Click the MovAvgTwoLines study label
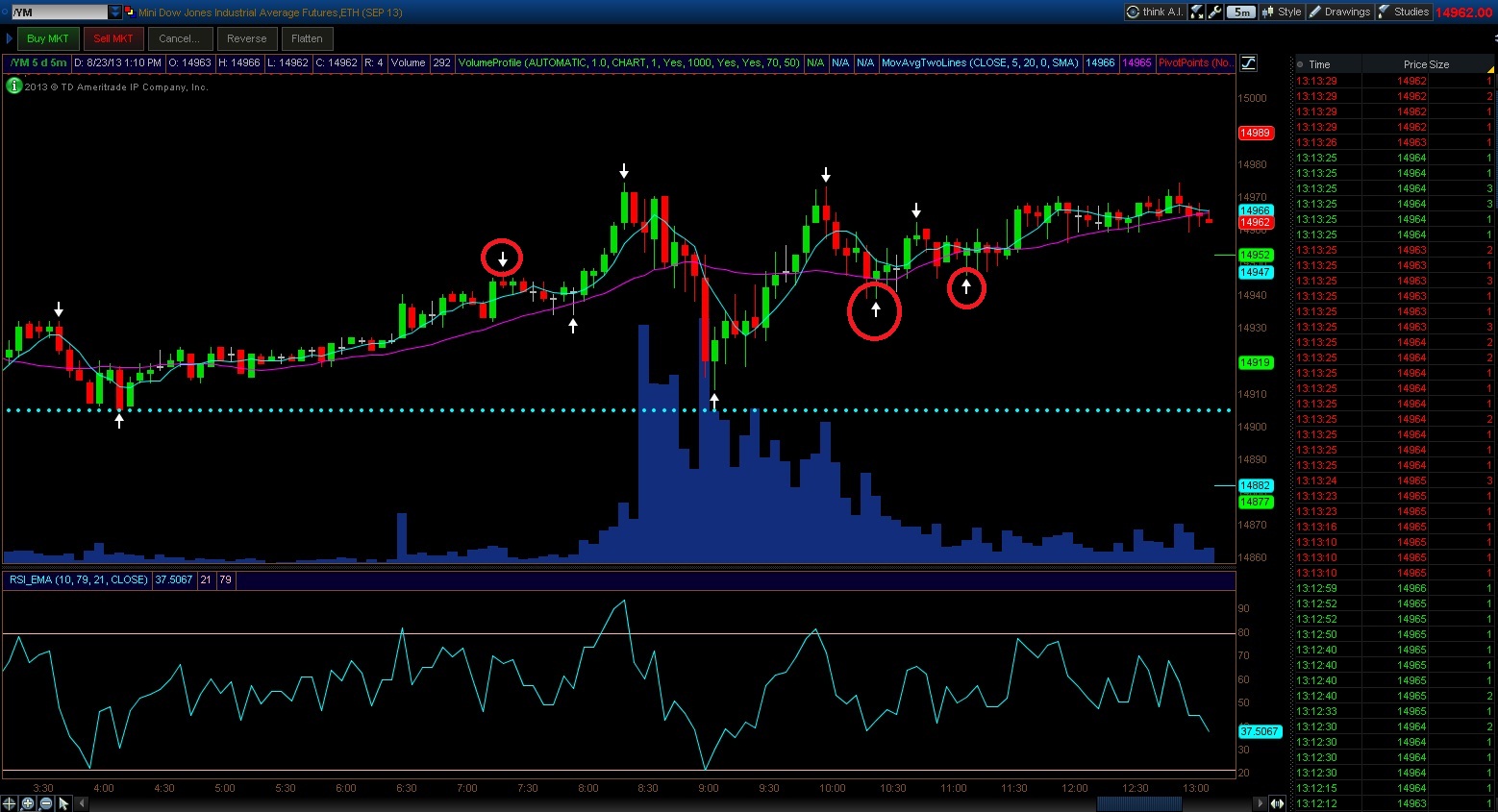The image size is (1498, 812). coord(980,63)
